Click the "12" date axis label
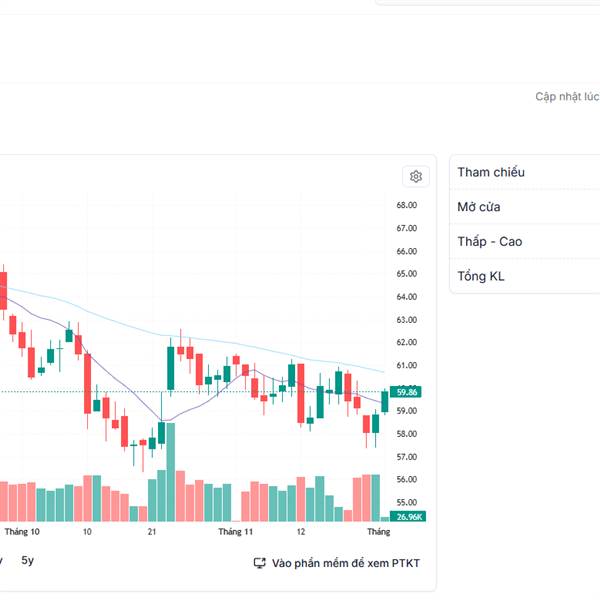Viewport: 600px width, 600px height. tap(300, 533)
